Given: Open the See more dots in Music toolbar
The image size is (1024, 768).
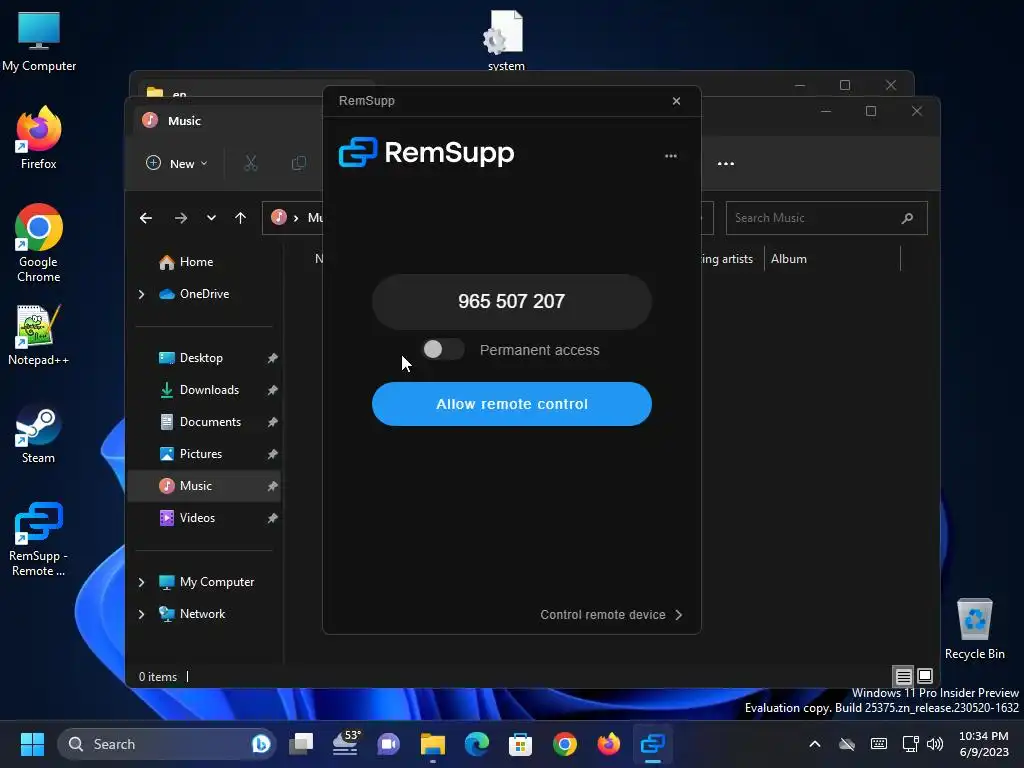Looking at the screenshot, I should pyautogui.click(x=726, y=163).
